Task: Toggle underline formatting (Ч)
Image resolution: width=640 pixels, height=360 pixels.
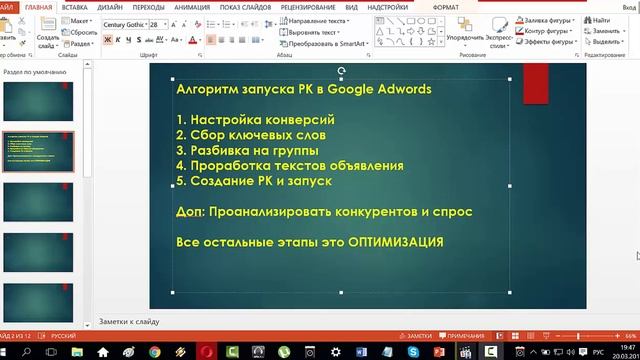Action: pos(129,40)
